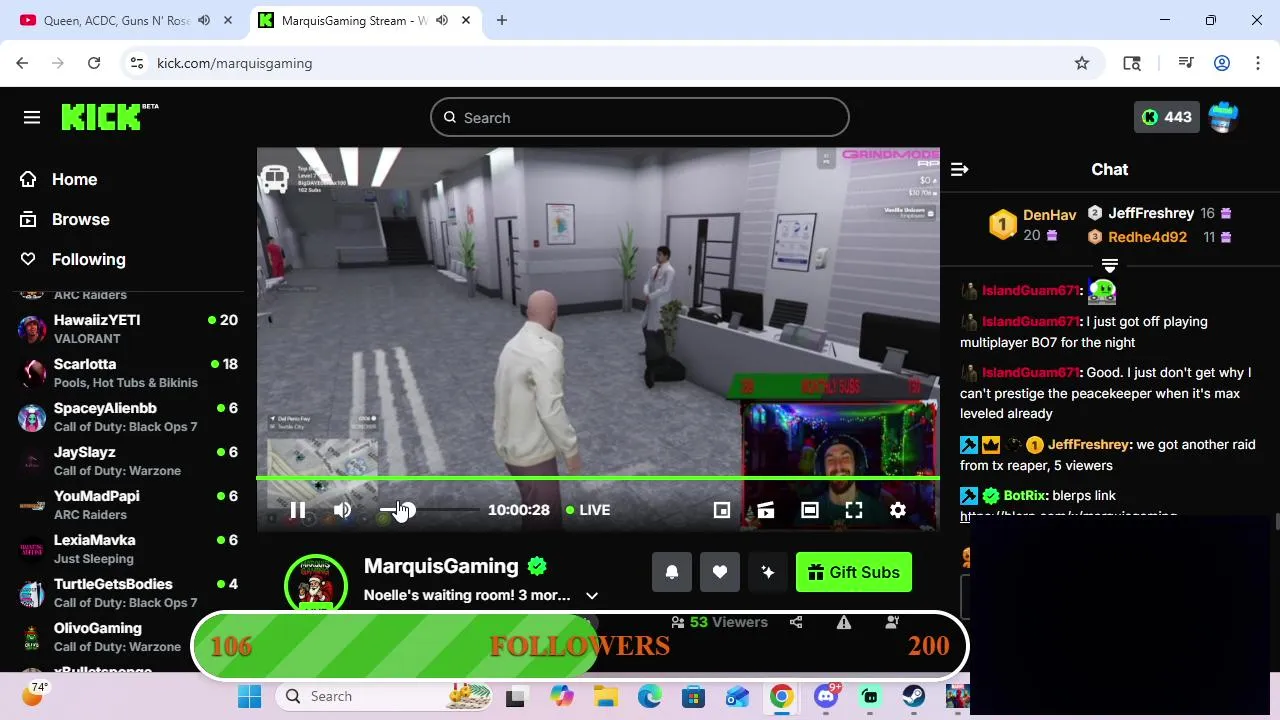Viewport: 1280px width, 720px height.
Task: Open the user profile avatar menu
Action: pyautogui.click(x=1223, y=117)
